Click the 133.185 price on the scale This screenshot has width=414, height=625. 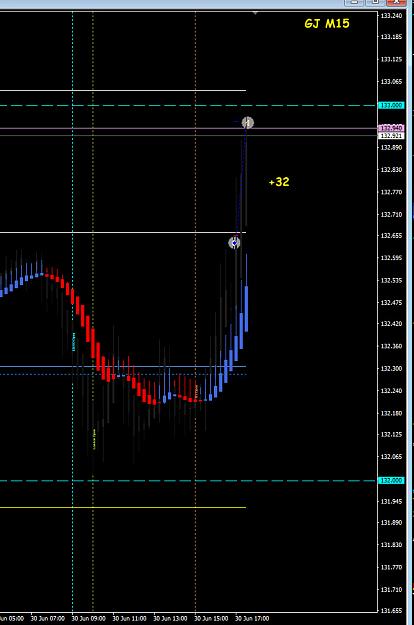391,37
